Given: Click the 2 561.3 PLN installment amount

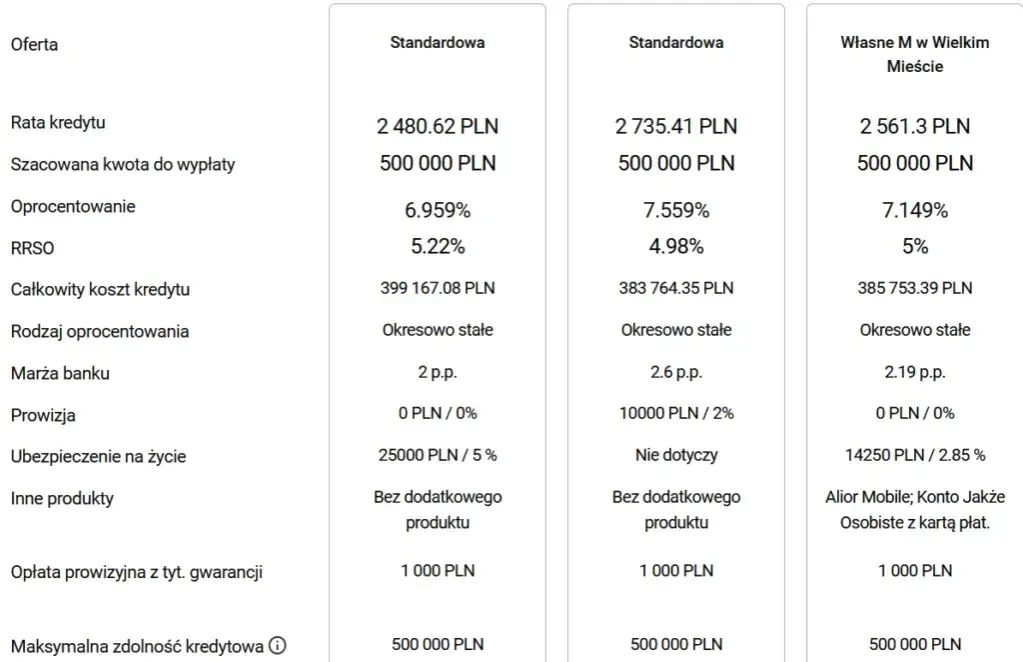Looking at the screenshot, I should tap(914, 126).
